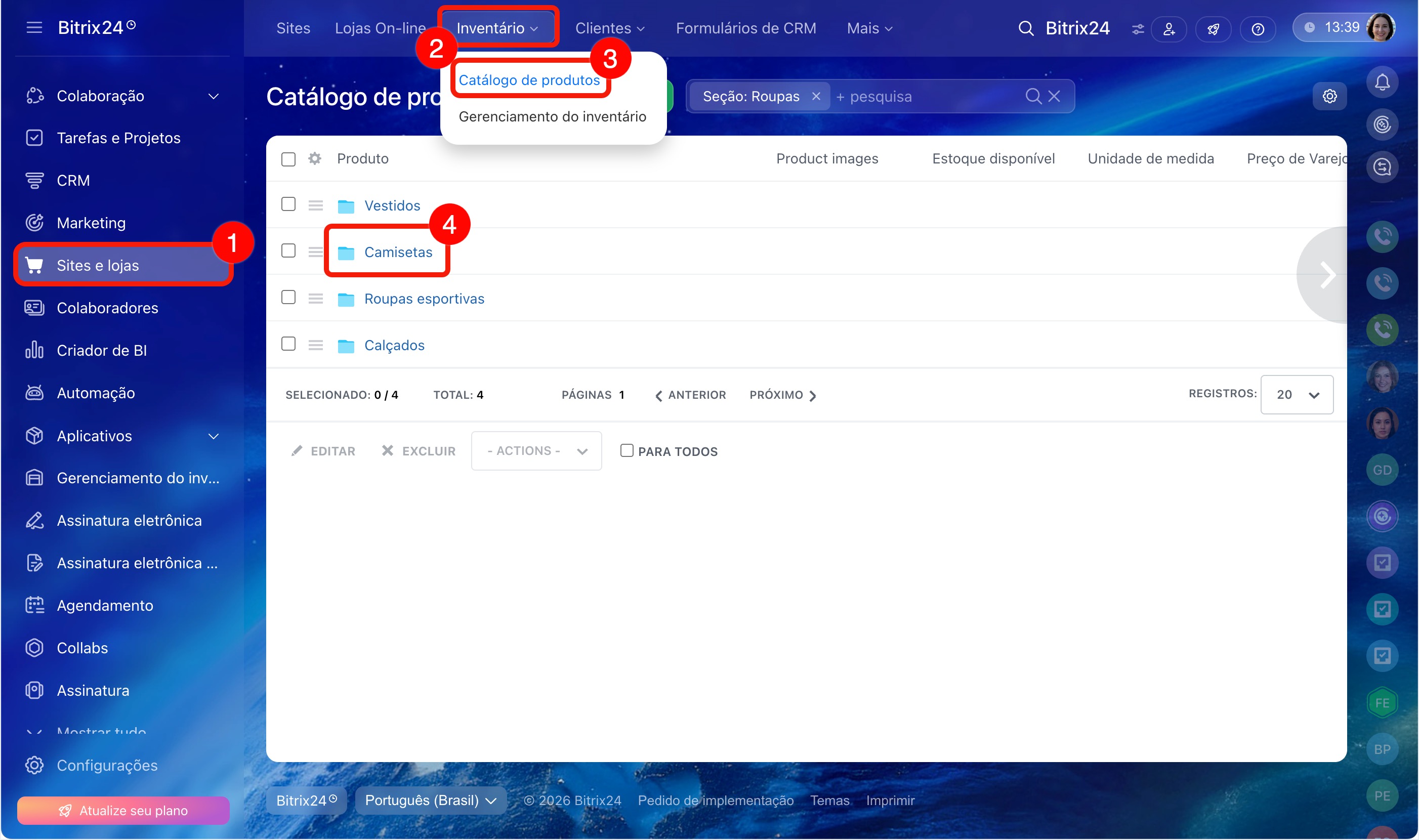This screenshot has width=1419, height=840.
Task: Select Gerenciamento do inventário menu entry
Action: click(552, 116)
